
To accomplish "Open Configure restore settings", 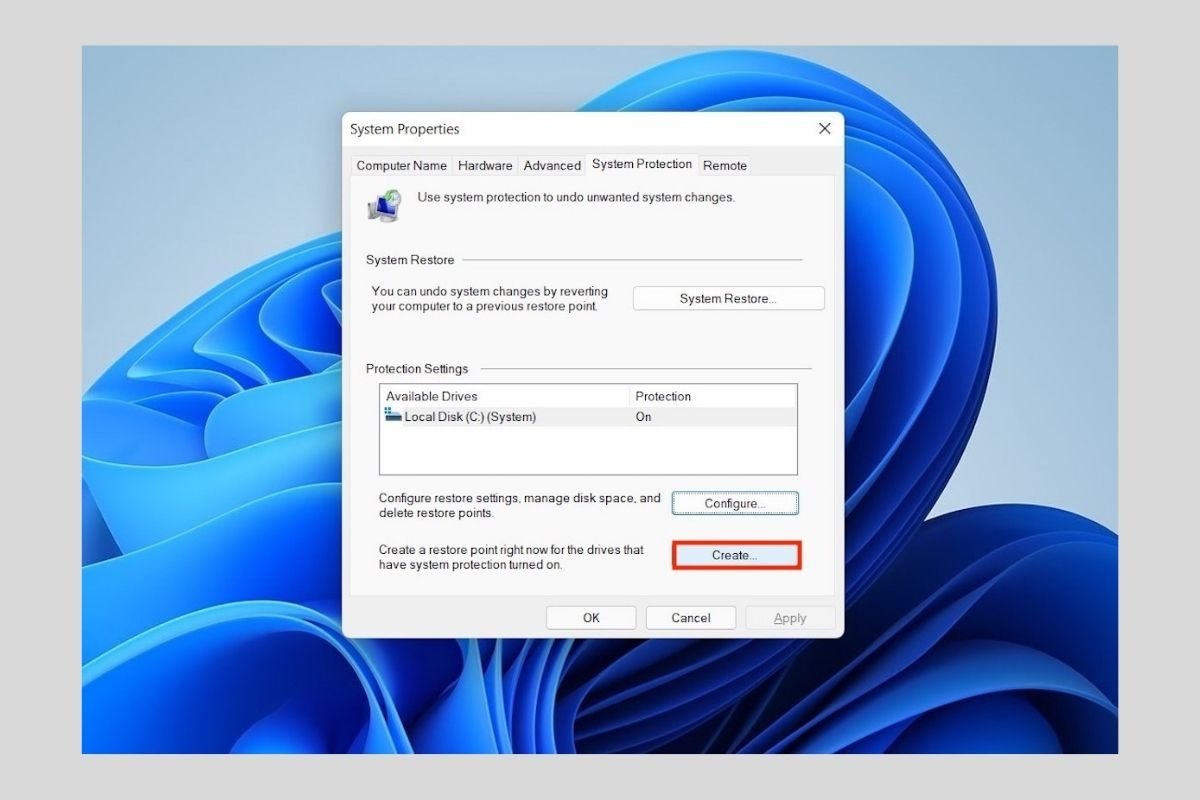I will pos(735,503).
